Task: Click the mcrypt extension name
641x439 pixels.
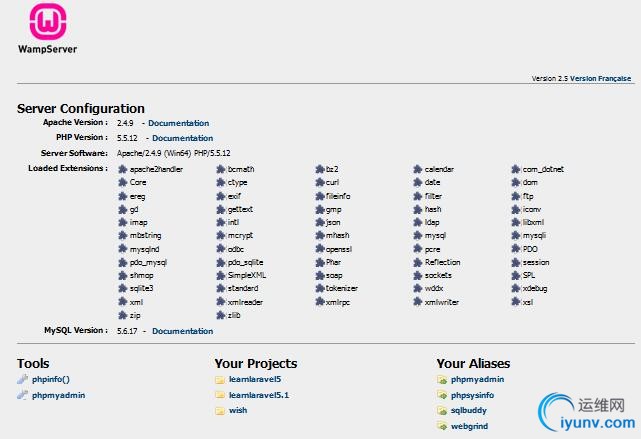Action: pos(240,236)
